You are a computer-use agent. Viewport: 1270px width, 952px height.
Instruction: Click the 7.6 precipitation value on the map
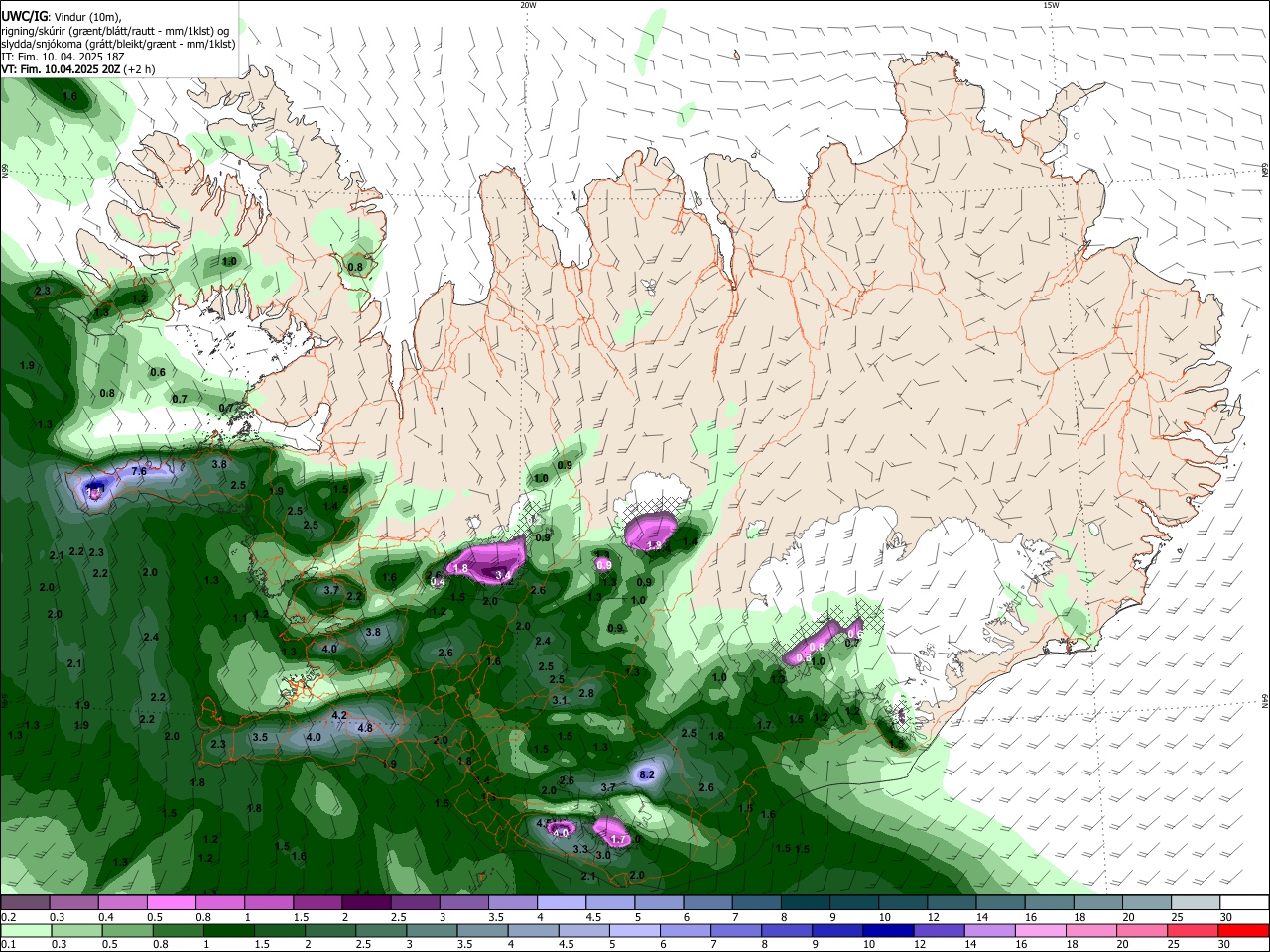pyautogui.click(x=139, y=471)
